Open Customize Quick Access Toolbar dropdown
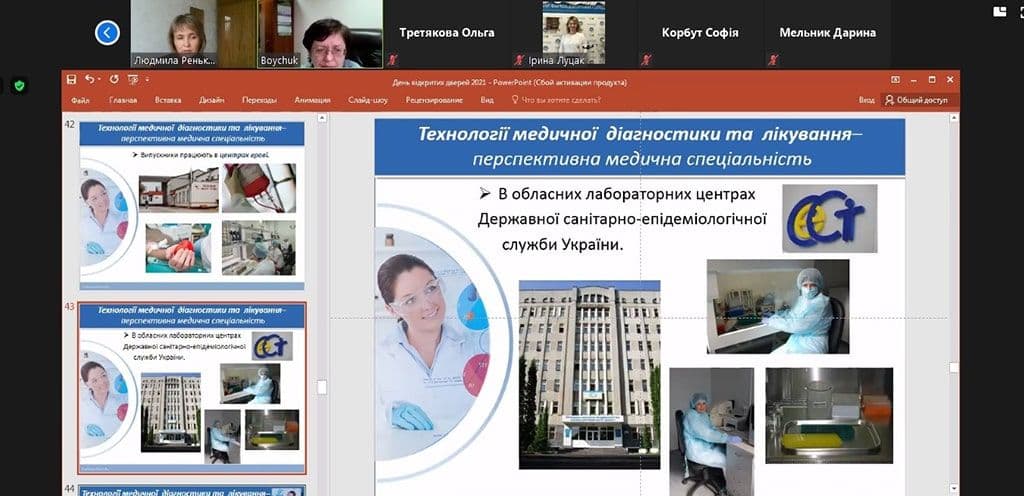 (x=148, y=80)
